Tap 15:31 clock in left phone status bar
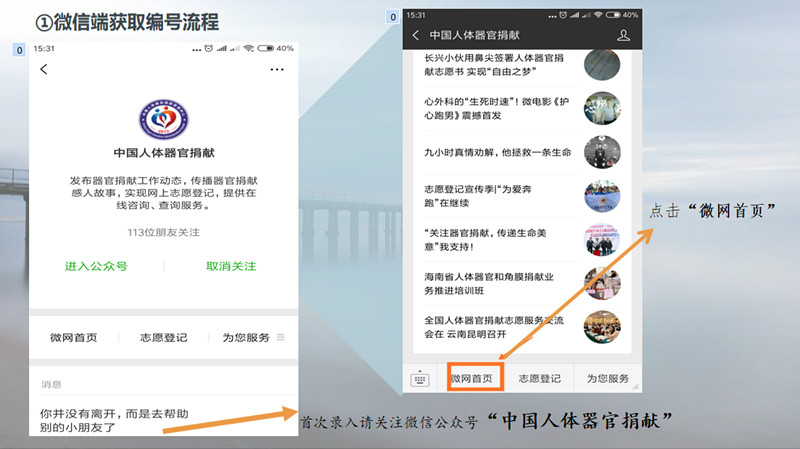 coord(44,48)
